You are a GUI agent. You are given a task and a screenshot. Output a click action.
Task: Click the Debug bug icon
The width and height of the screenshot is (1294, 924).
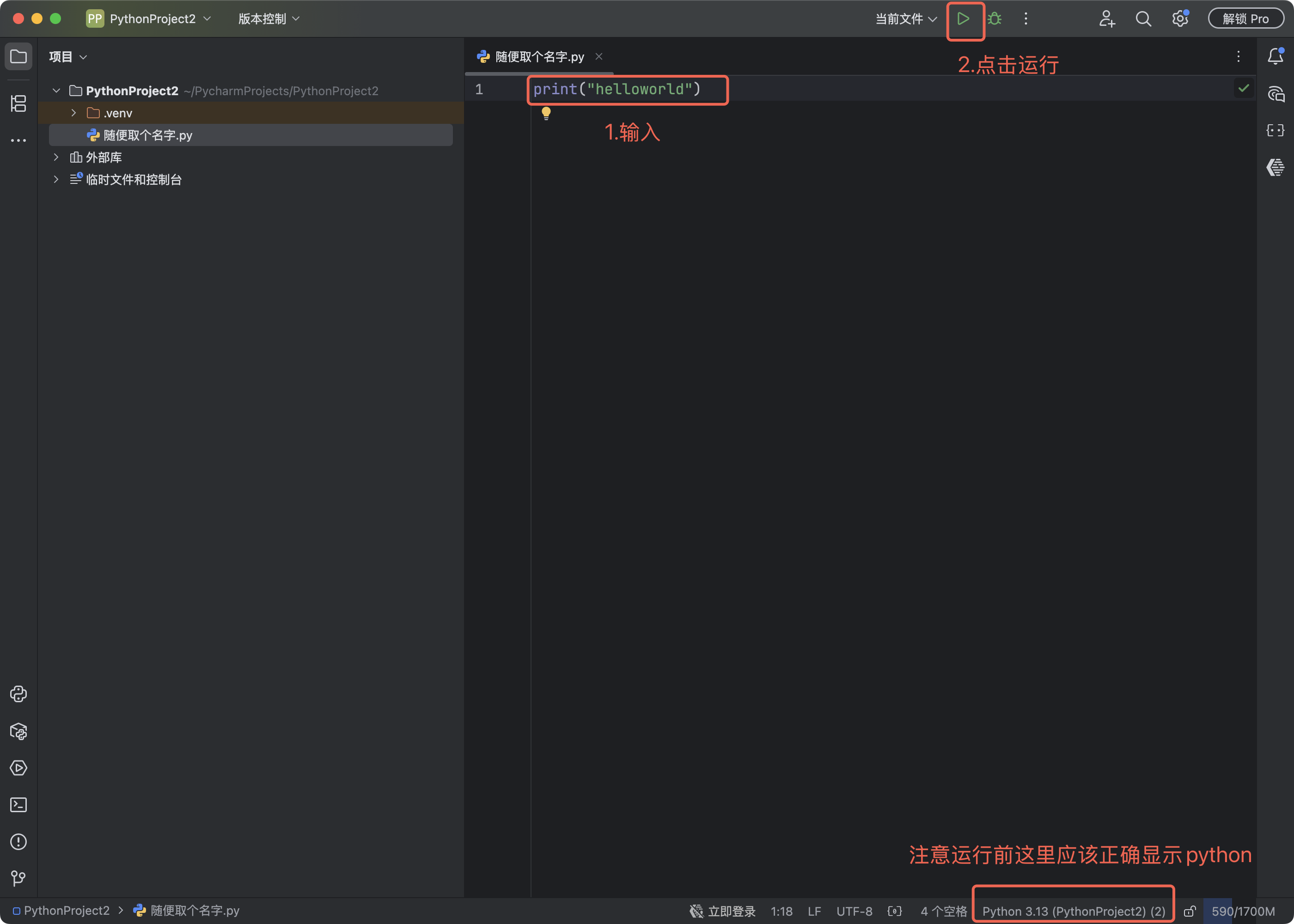994,19
